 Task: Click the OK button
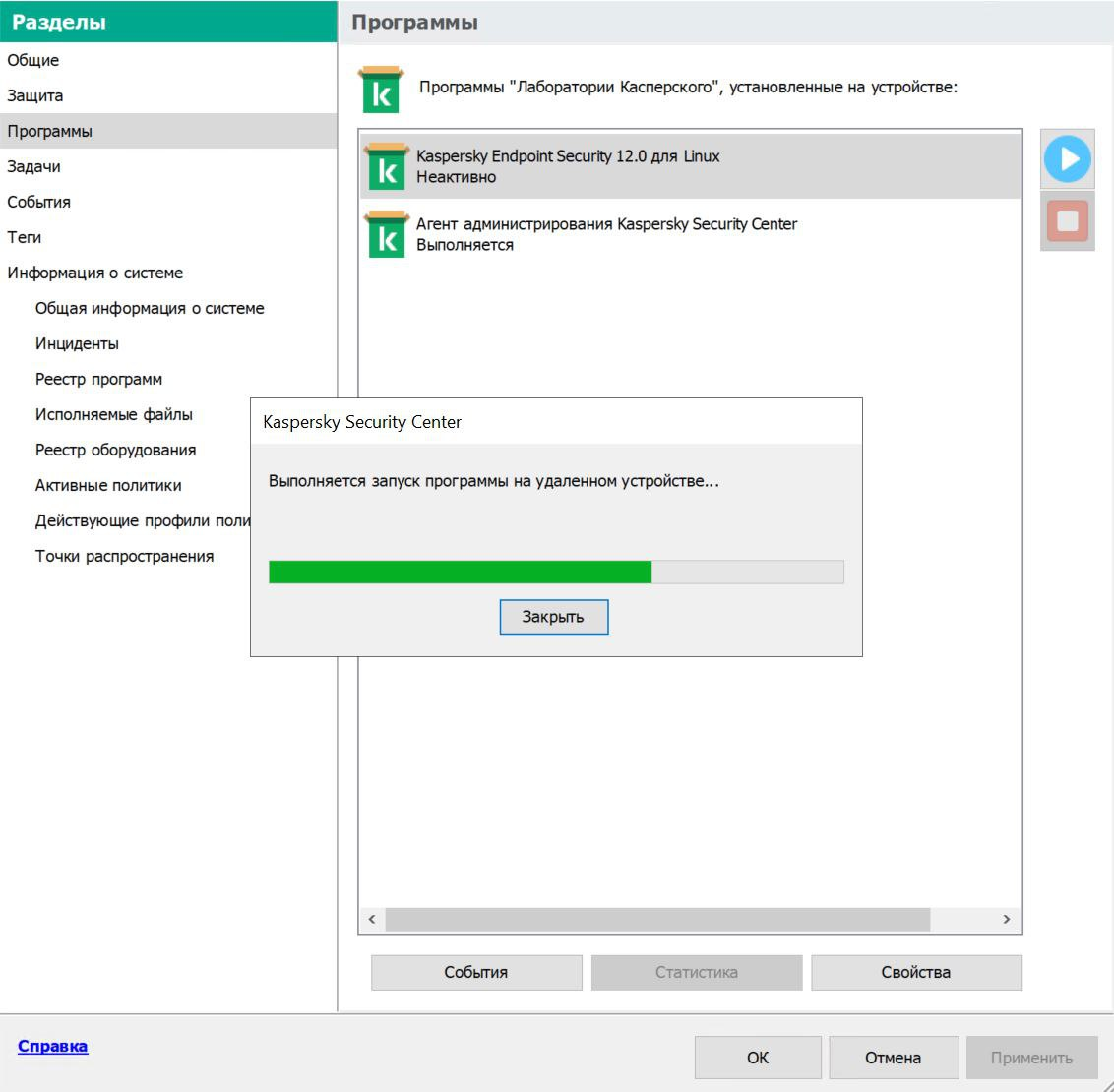point(758,1058)
